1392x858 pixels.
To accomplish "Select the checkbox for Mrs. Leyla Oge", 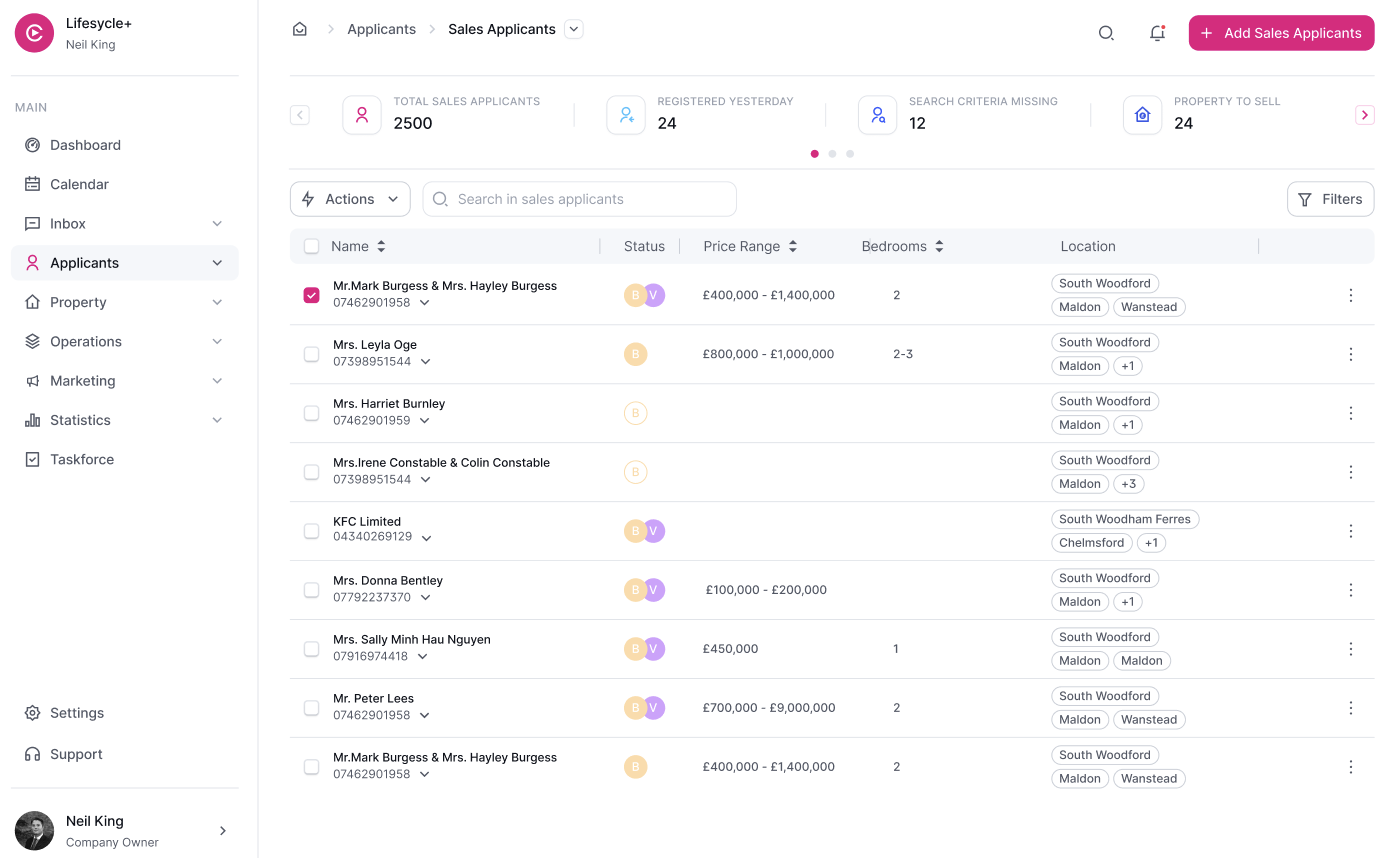I will (x=311, y=354).
